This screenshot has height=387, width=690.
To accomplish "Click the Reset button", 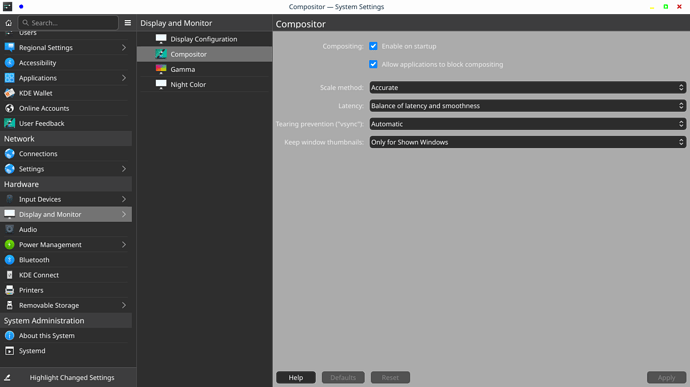I will click(x=390, y=378).
